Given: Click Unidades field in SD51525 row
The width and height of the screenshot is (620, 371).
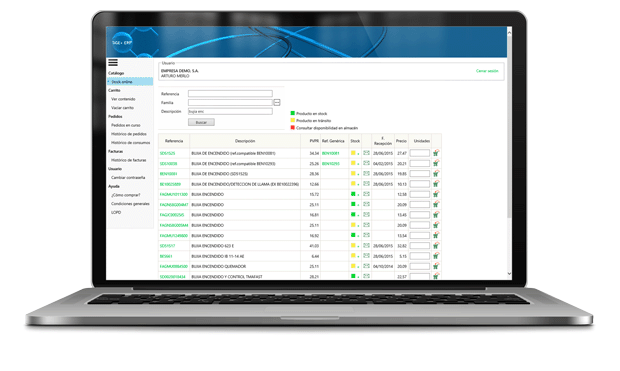Looking at the screenshot, I should point(420,153).
